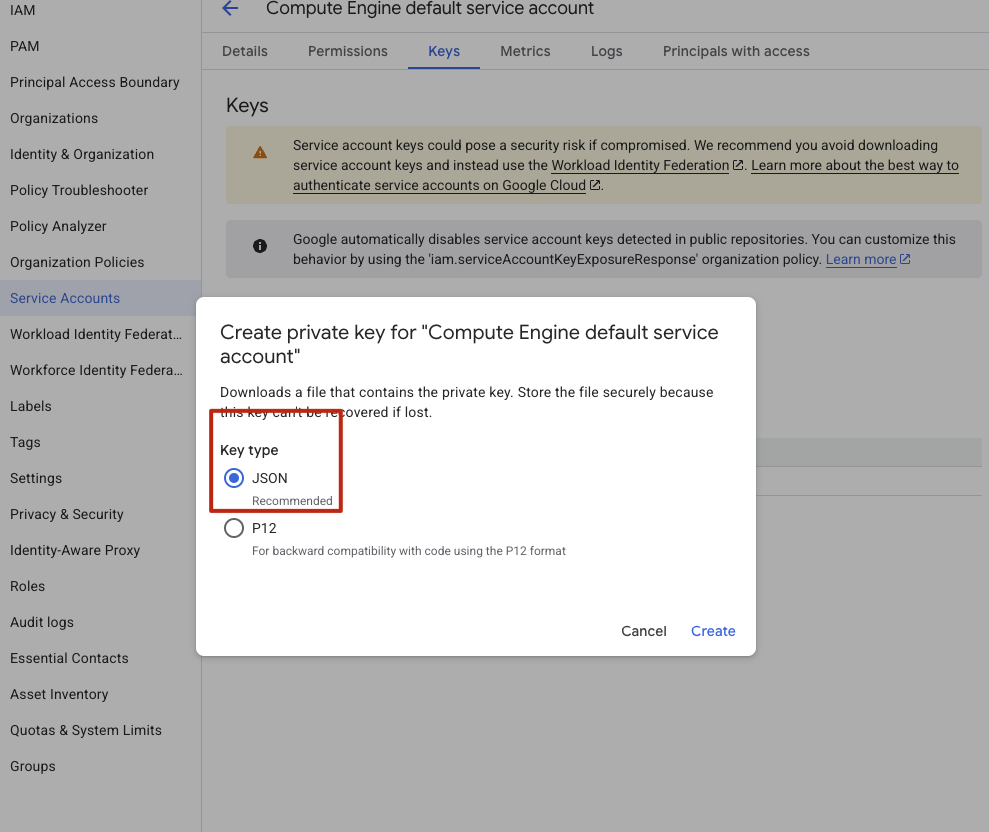Click the 'Keys' section heading
989x832 pixels.
(247, 105)
